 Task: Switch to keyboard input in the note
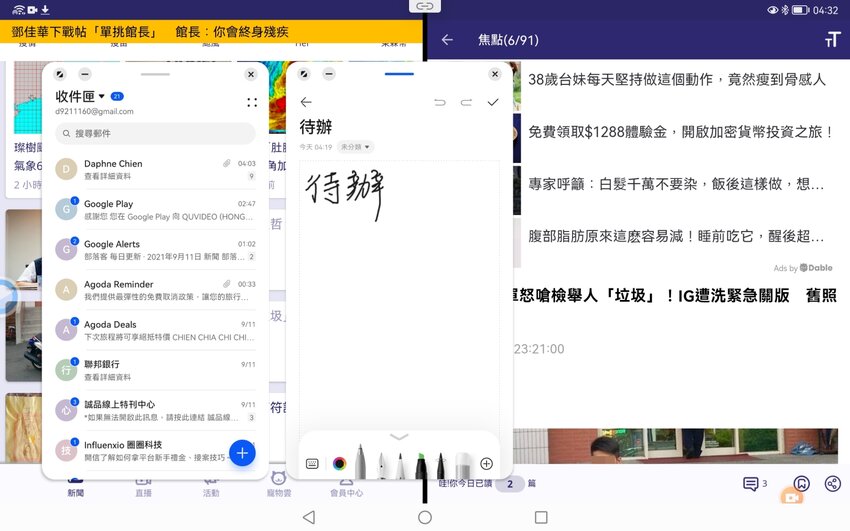coord(312,464)
